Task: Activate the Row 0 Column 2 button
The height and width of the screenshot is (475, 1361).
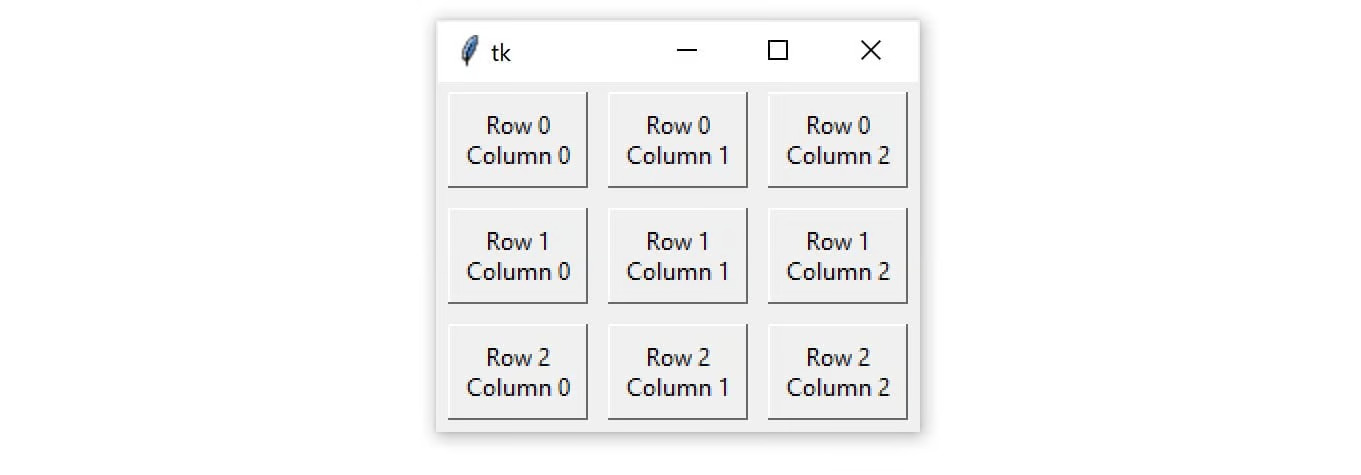Action: coord(838,140)
